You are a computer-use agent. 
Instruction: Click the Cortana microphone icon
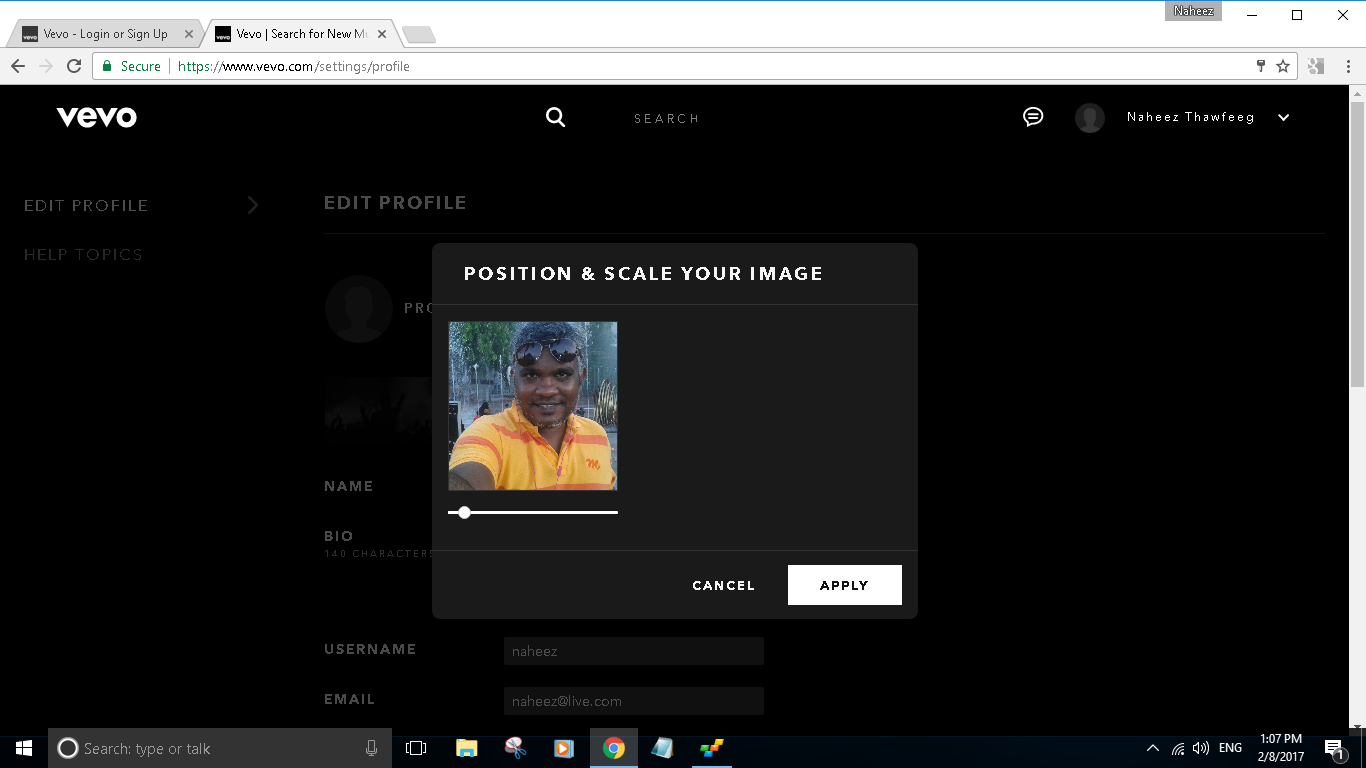(x=371, y=748)
